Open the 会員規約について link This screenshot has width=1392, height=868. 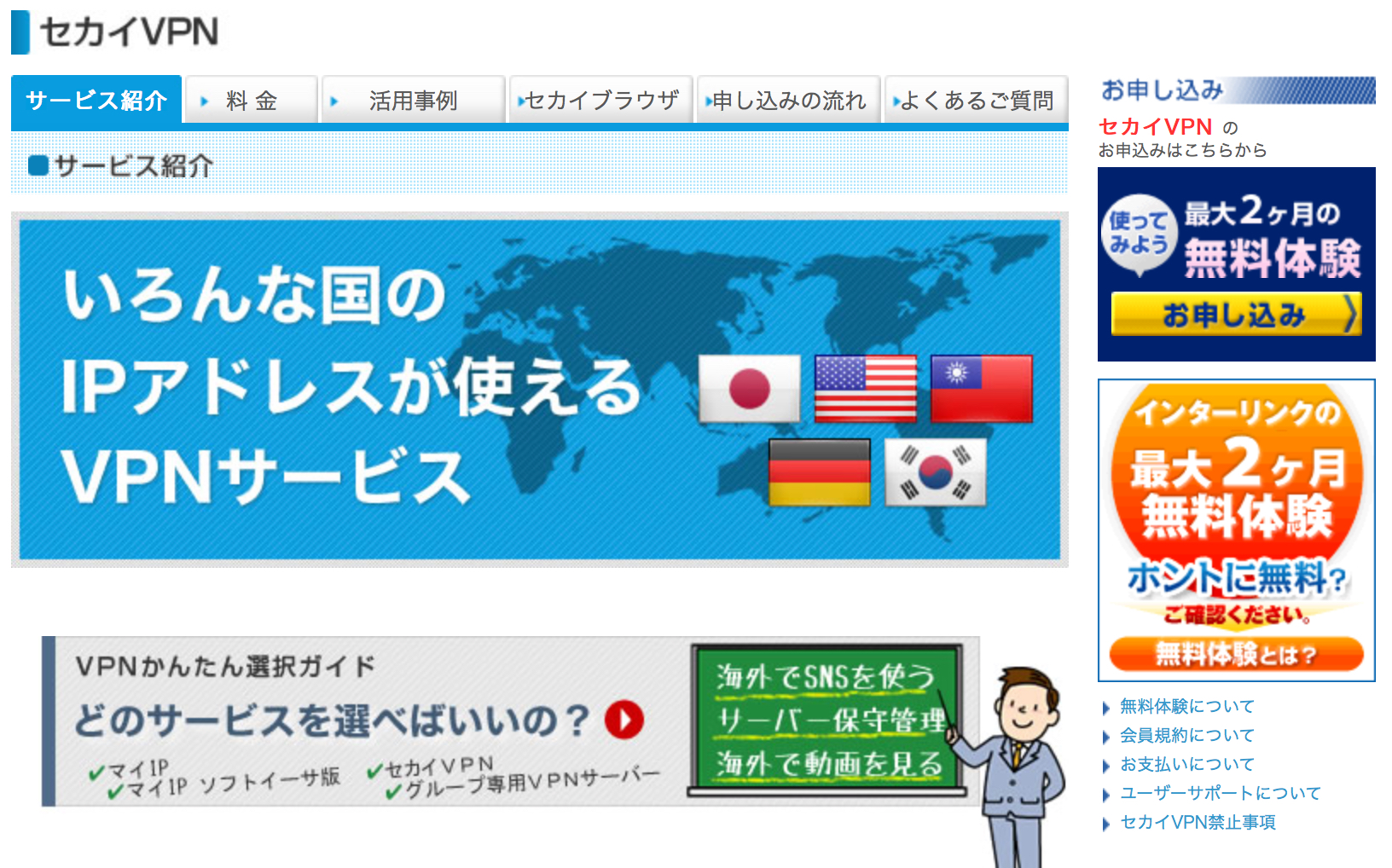[1186, 735]
